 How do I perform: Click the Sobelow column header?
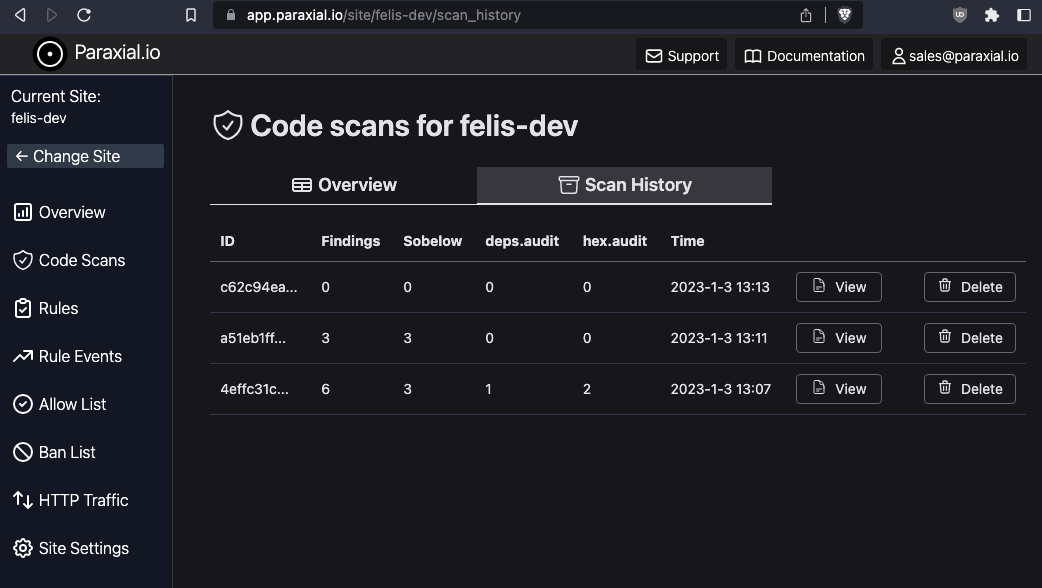click(x=433, y=241)
